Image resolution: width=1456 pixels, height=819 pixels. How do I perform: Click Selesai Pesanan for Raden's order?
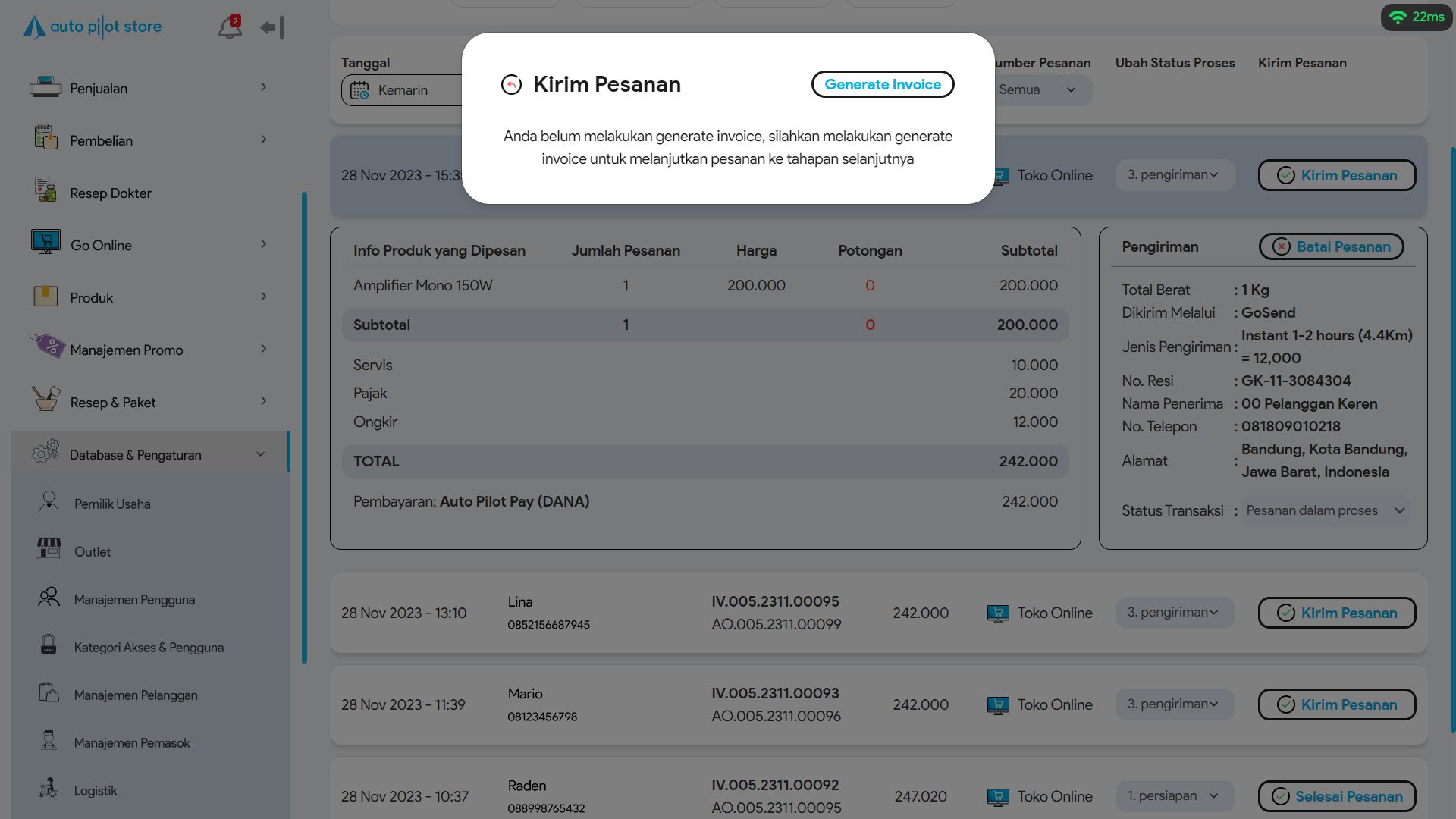1336,797
